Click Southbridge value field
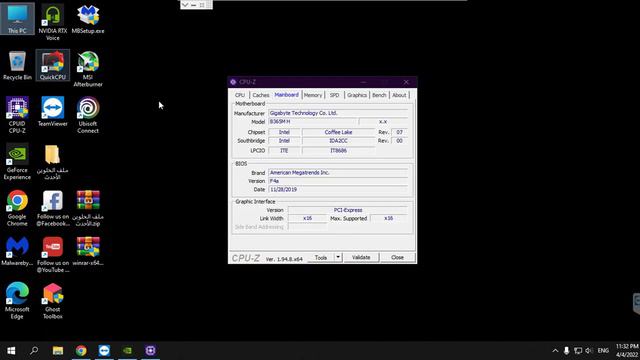The image size is (640, 360). coord(338,141)
